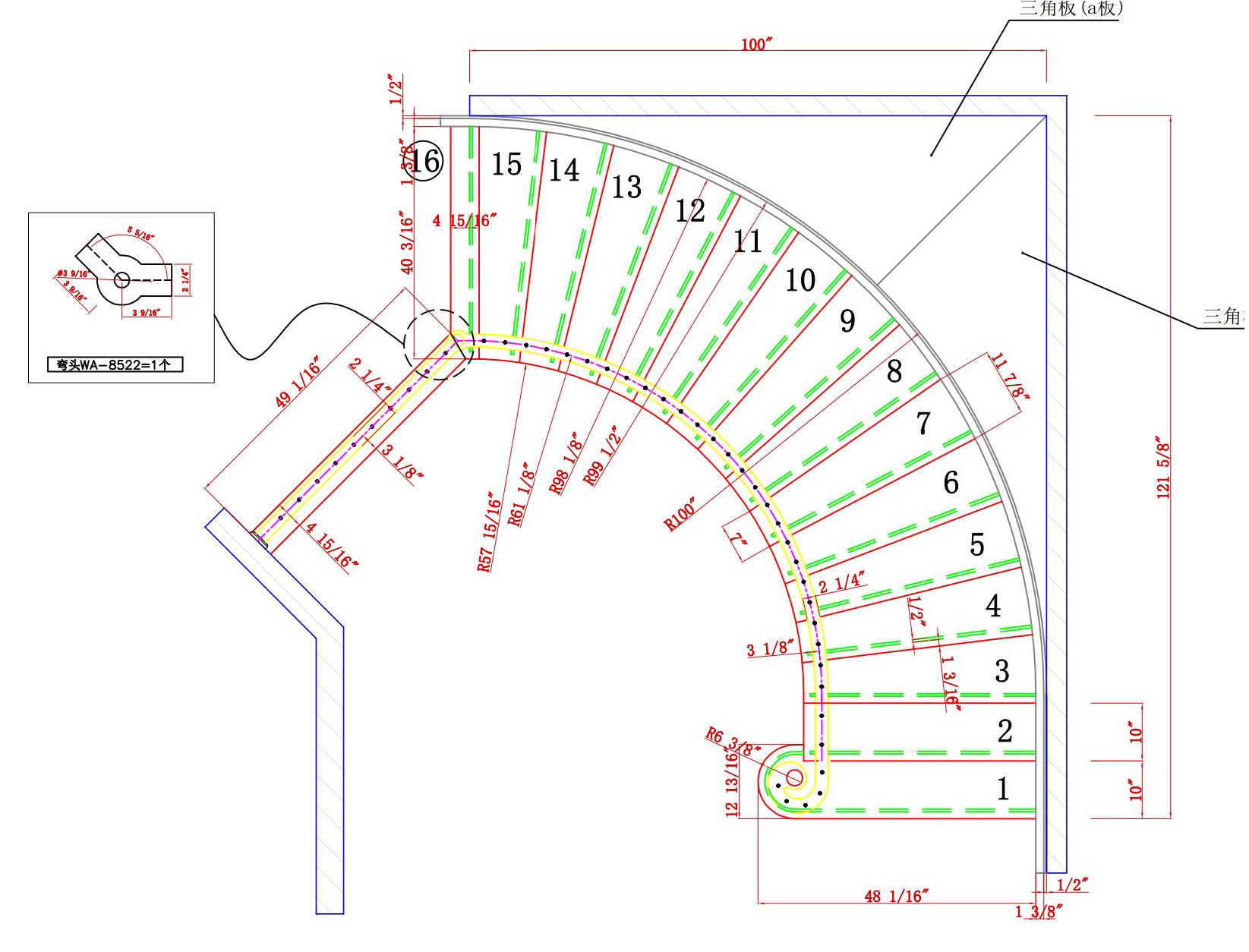Click the tread numbered 3

click(1002, 671)
